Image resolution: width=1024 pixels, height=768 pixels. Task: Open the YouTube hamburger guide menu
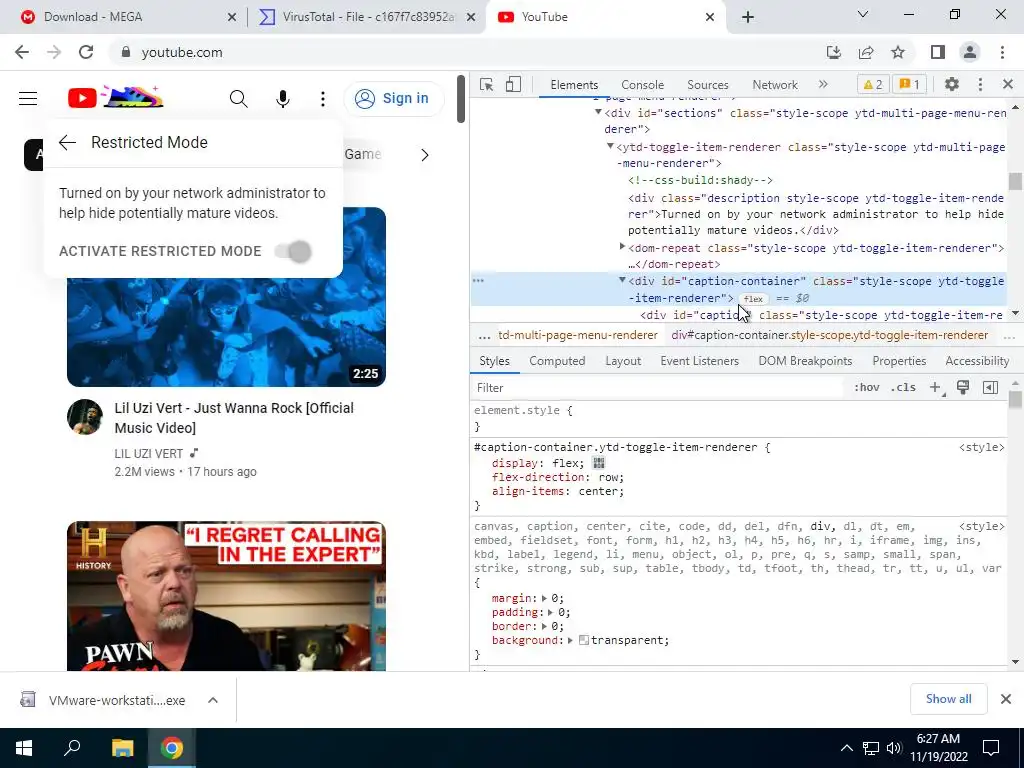pos(28,99)
